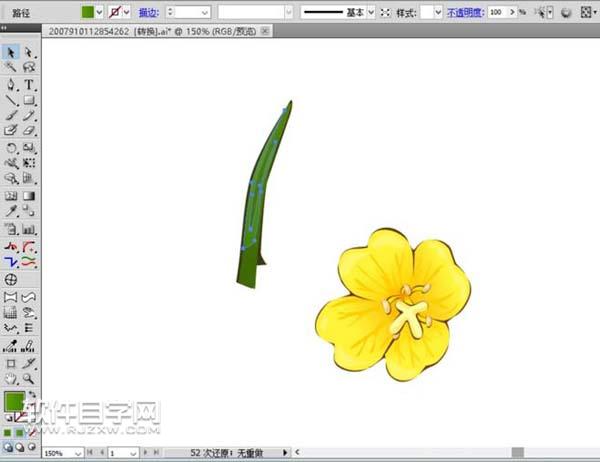The height and width of the screenshot is (462, 600).
Task: Select the Rectangle tool
Action: 29,100
